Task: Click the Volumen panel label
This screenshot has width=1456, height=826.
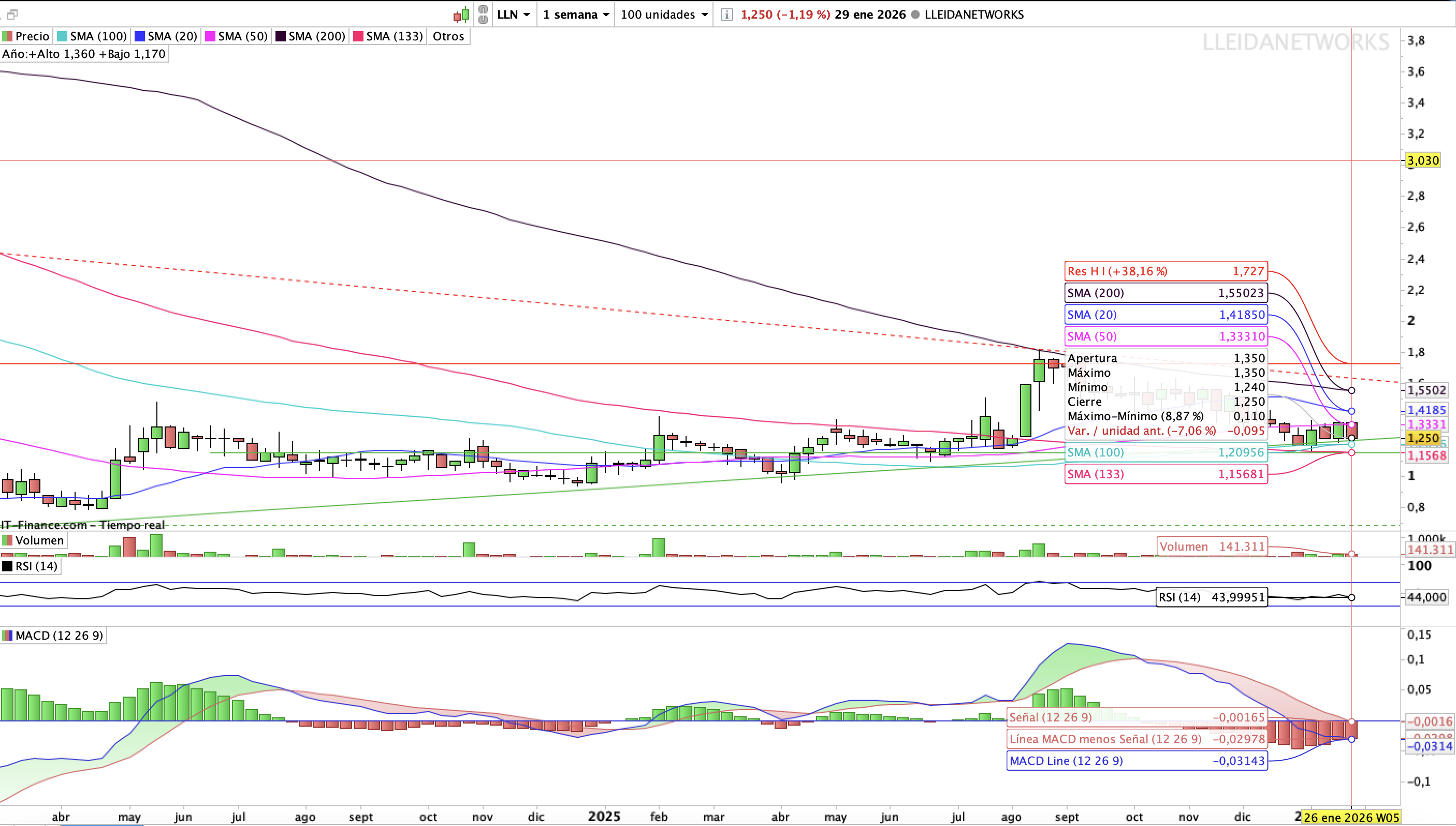Action: tap(34, 540)
